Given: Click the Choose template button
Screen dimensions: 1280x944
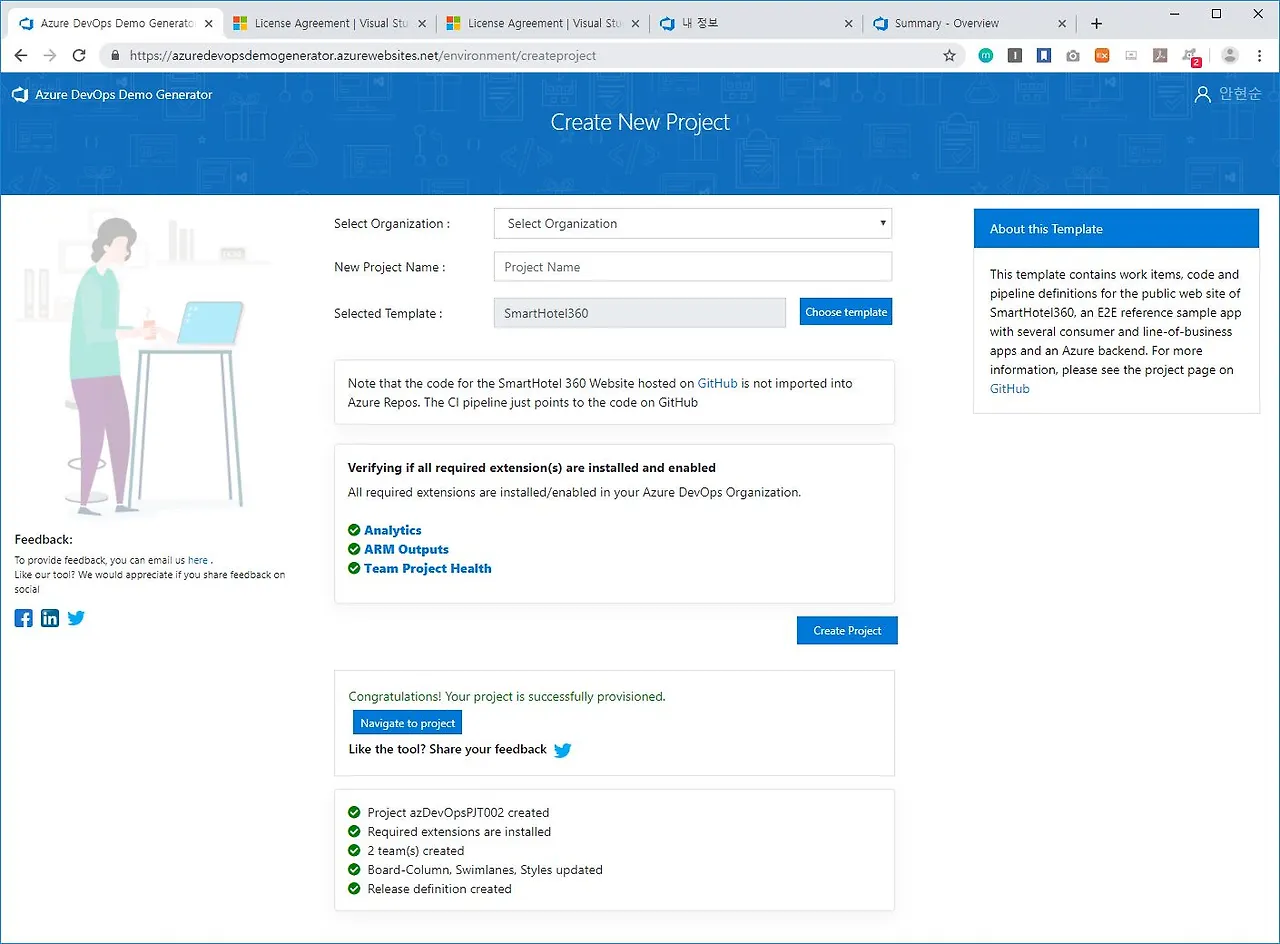Looking at the screenshot, I should point(846,312).
